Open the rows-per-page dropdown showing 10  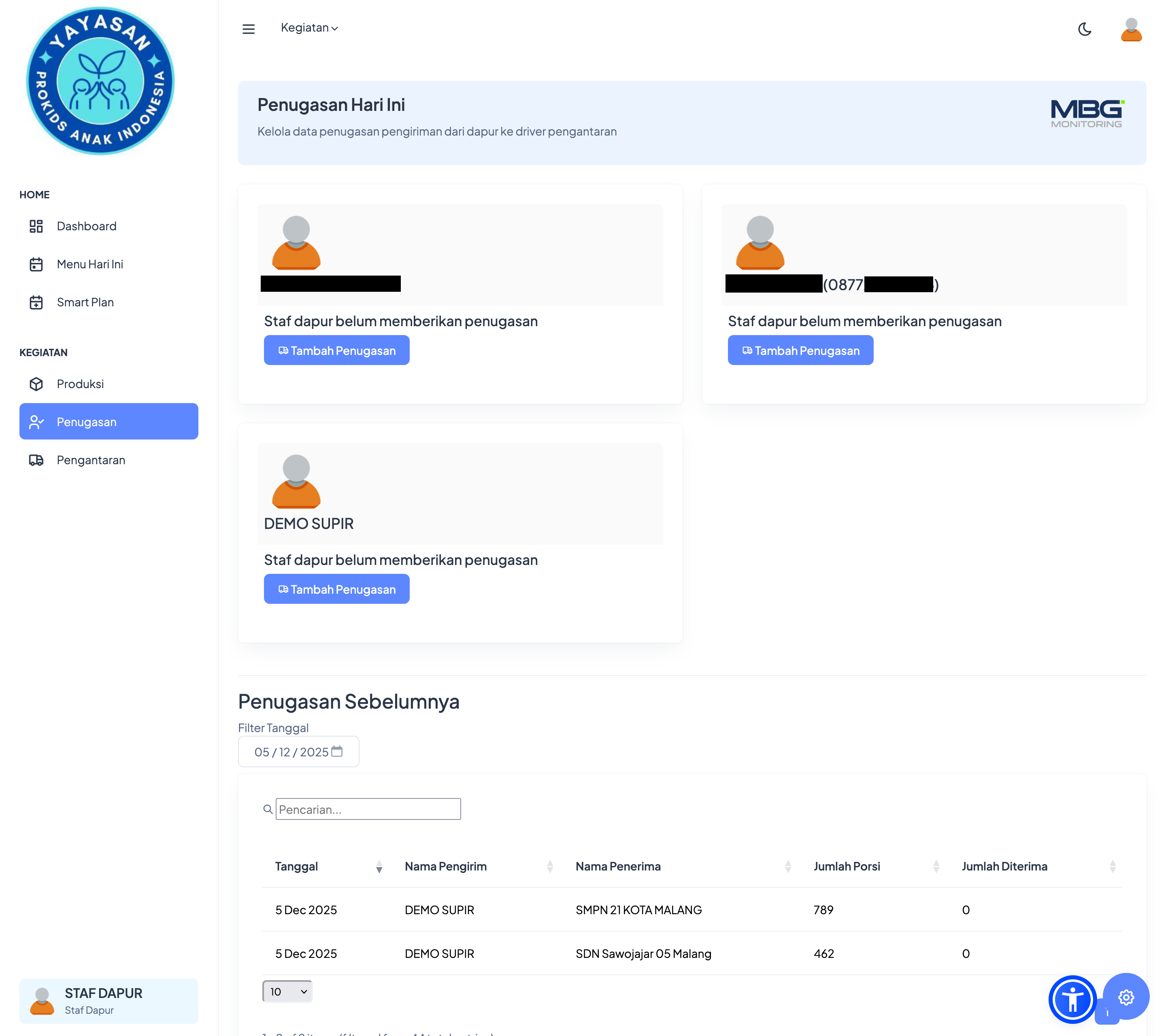pyautogui.click(x=287, y=991)
